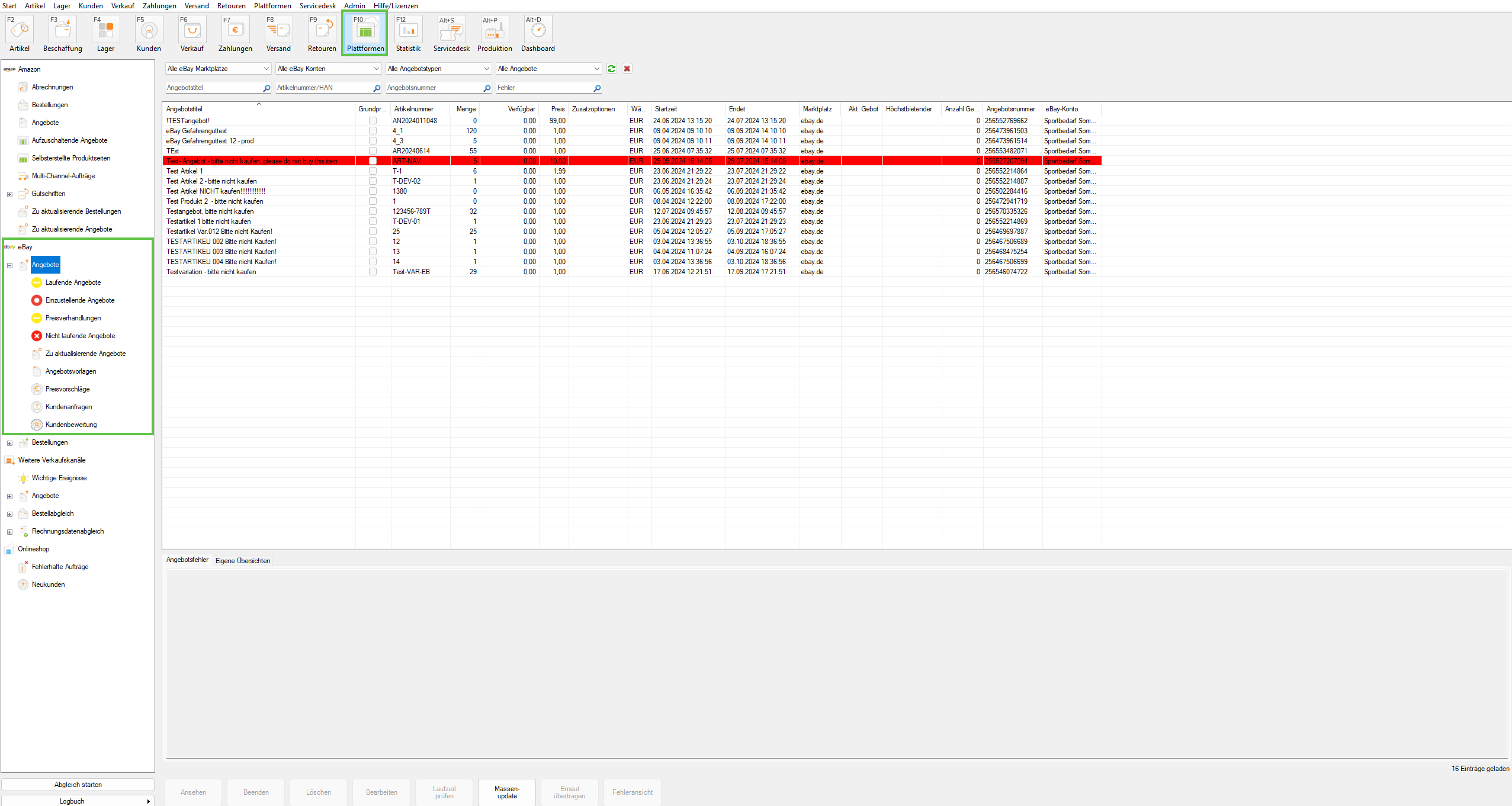
Task: Toggle Grundpreis checkbox in red highlighted row
Action: pyautogui.click(x=373, y=161)
